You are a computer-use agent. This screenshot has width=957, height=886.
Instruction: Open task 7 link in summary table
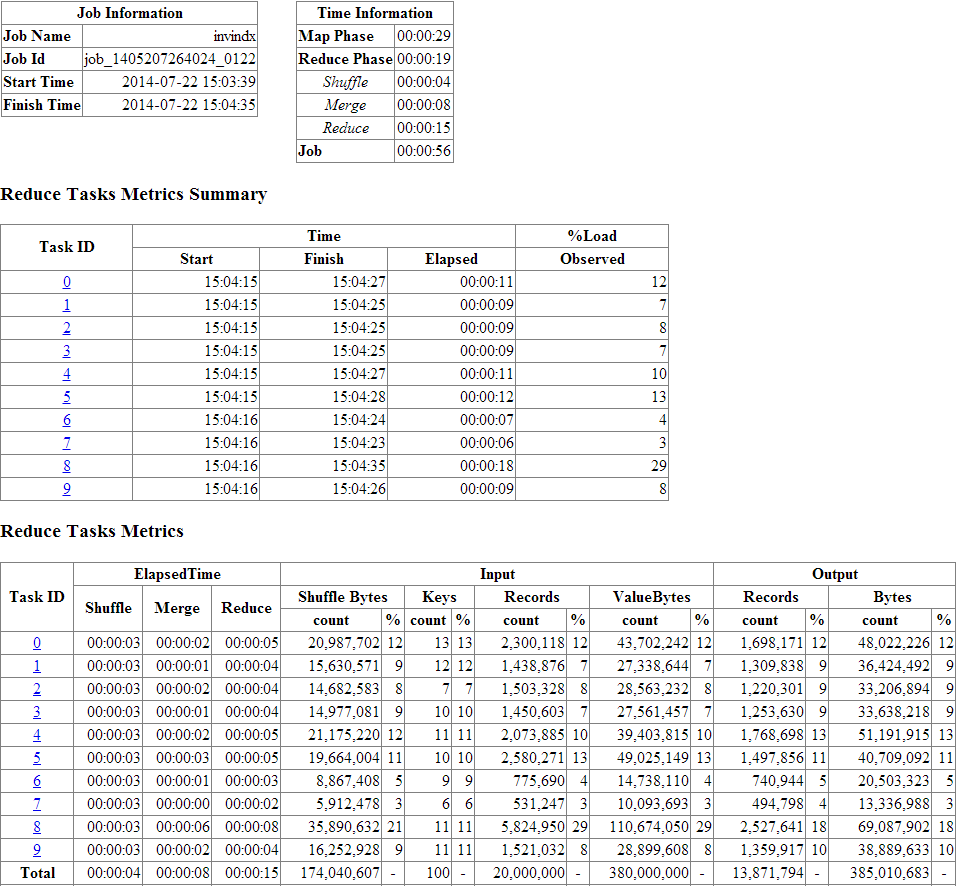67,443
